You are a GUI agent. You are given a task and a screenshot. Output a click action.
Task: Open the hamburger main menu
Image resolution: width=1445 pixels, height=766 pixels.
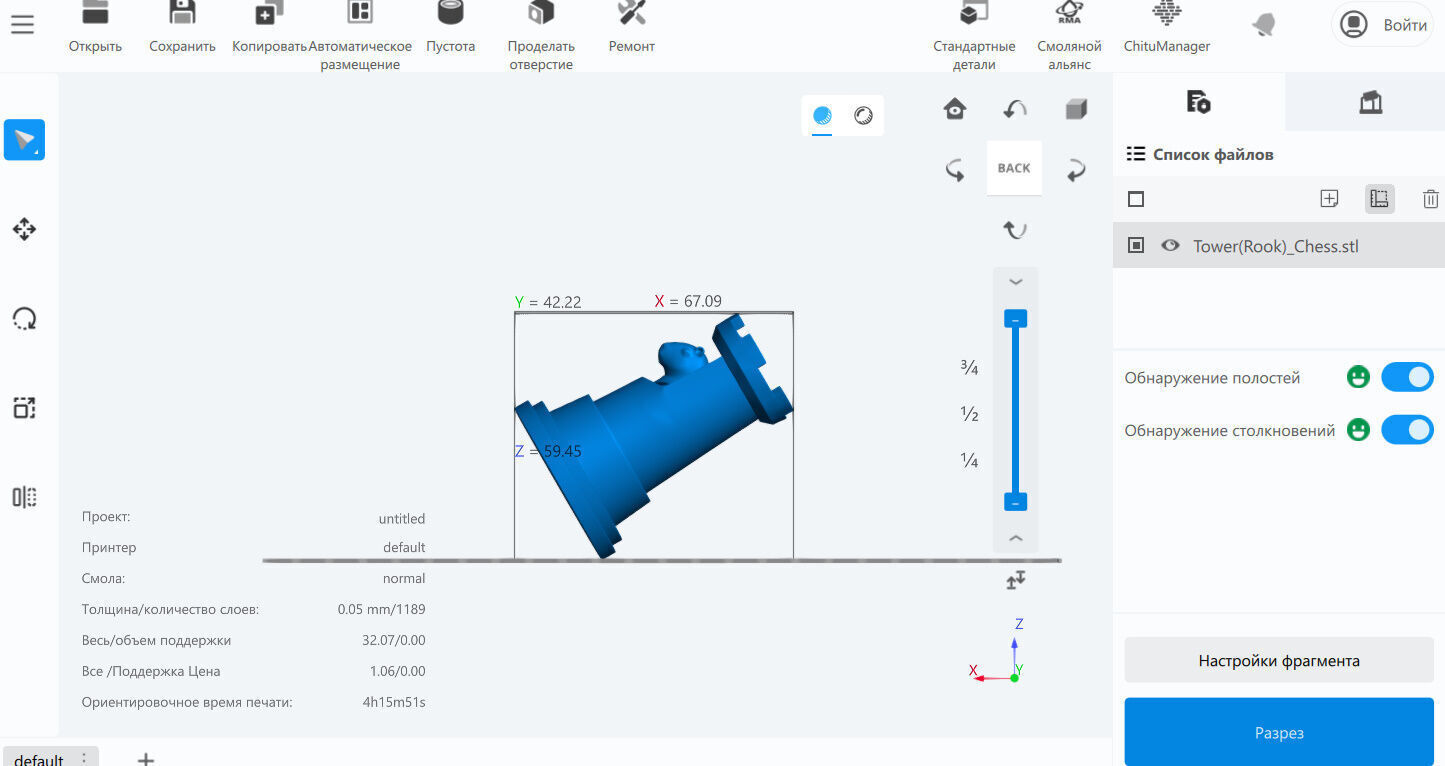[x=22, y=25]
